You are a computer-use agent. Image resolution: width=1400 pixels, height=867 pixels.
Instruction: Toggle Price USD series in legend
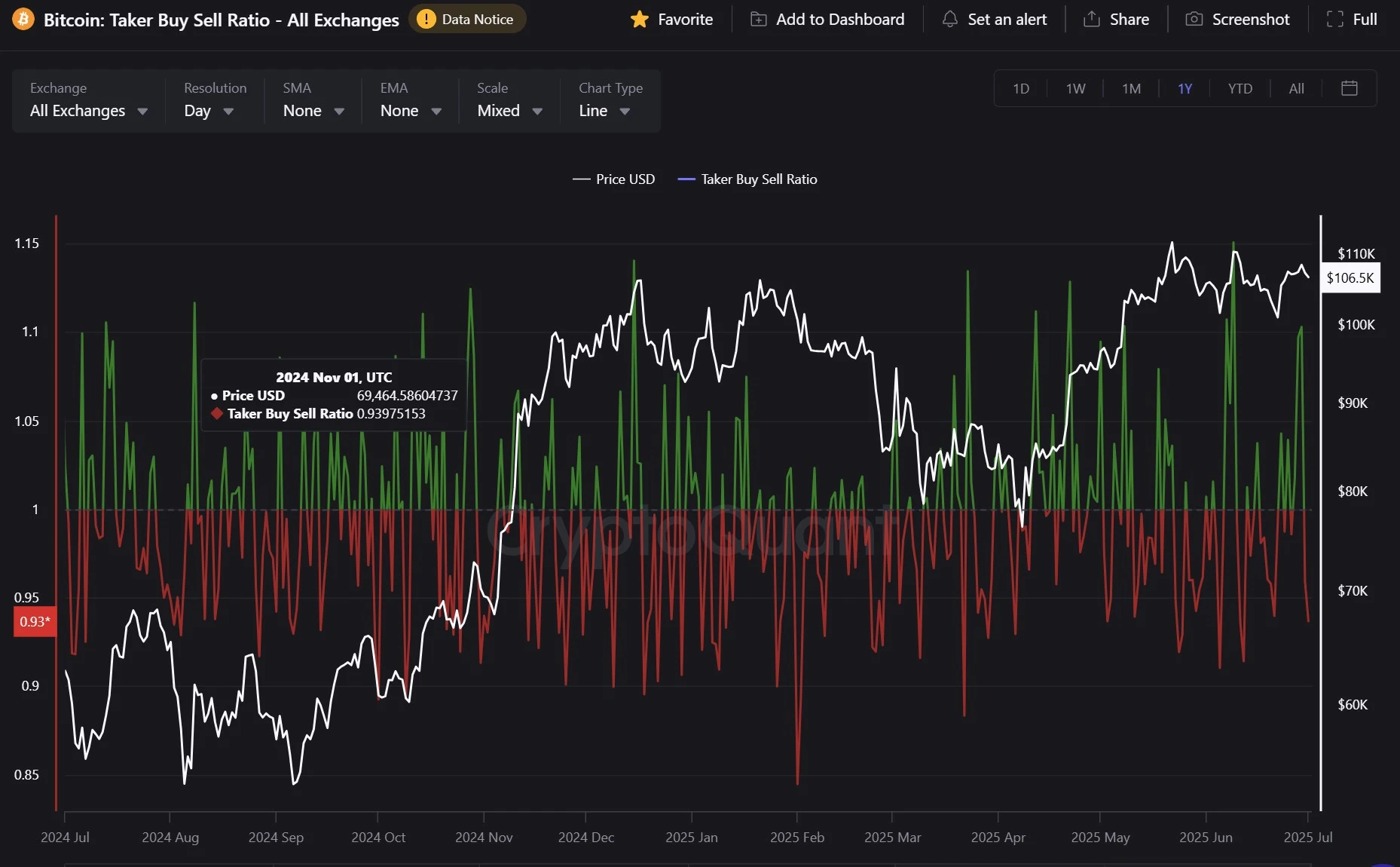614,179
